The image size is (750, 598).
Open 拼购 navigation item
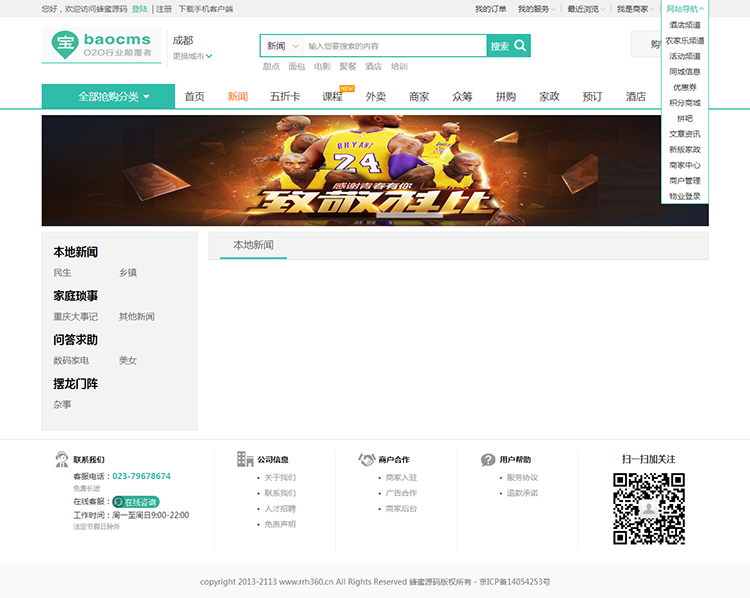click(x=506, y=97)
